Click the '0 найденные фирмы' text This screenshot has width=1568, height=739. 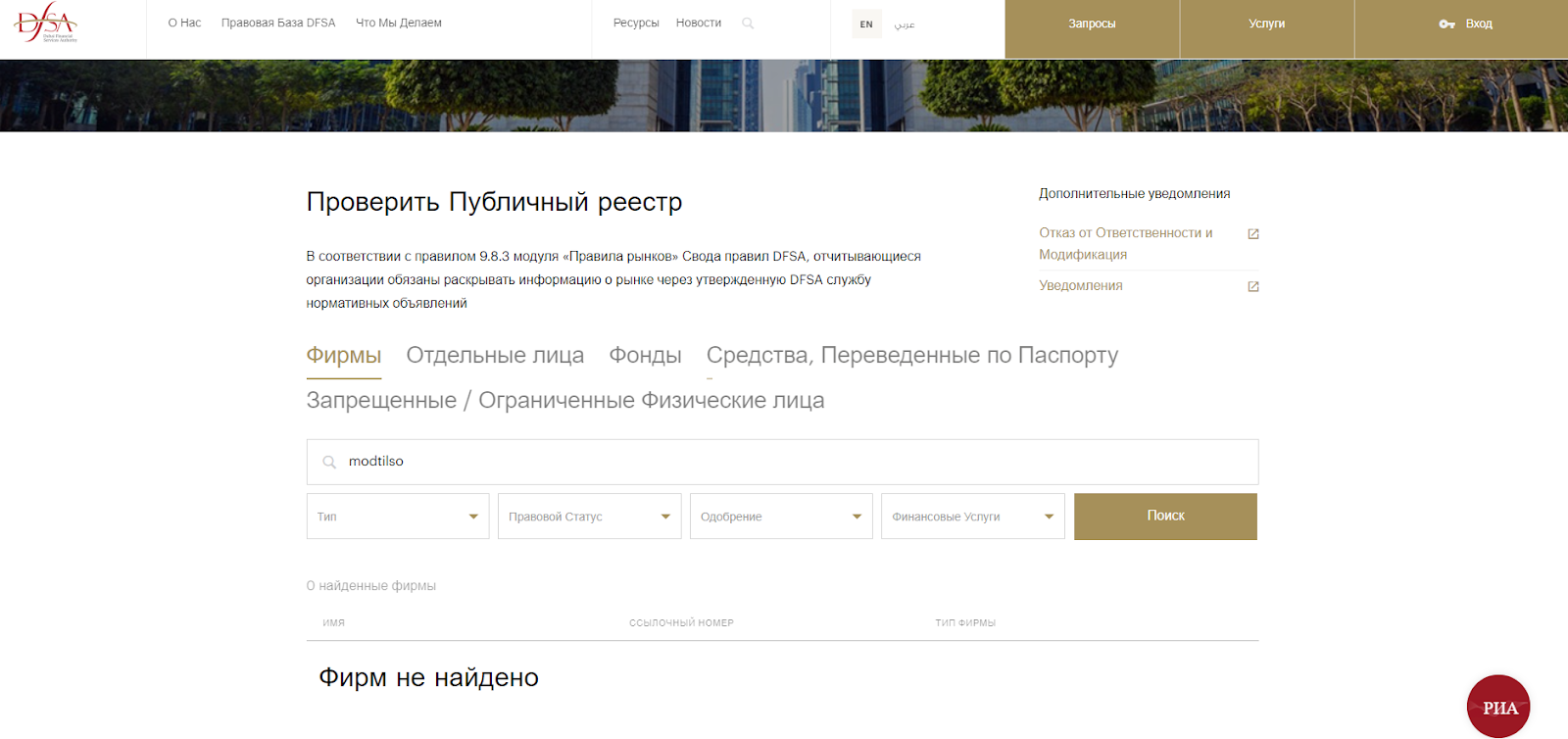tap(370, 585)
